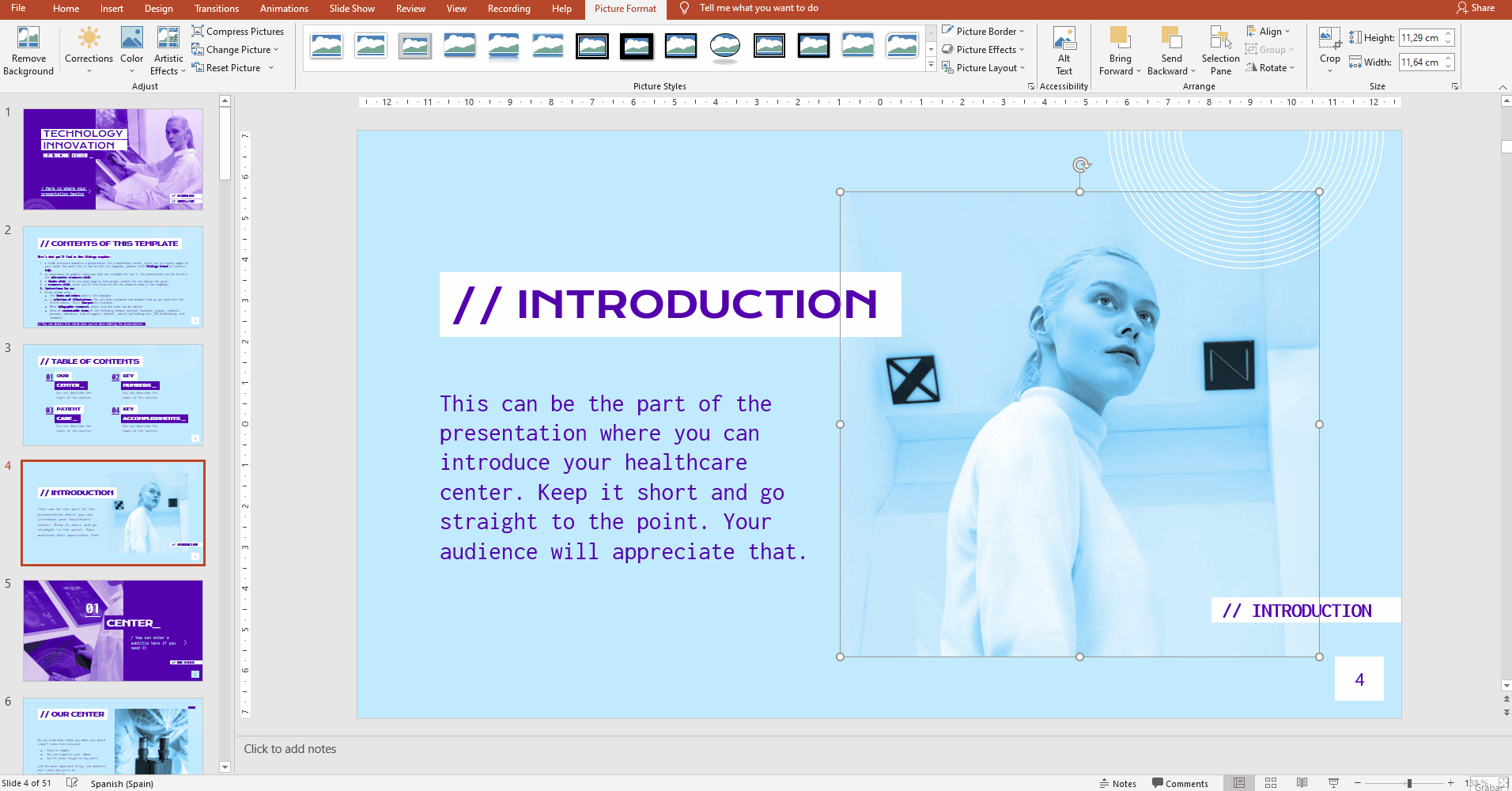Viewport: 1512px width, 791px height.
Task: Open the Selection Pane
Action: point(1220,38)
